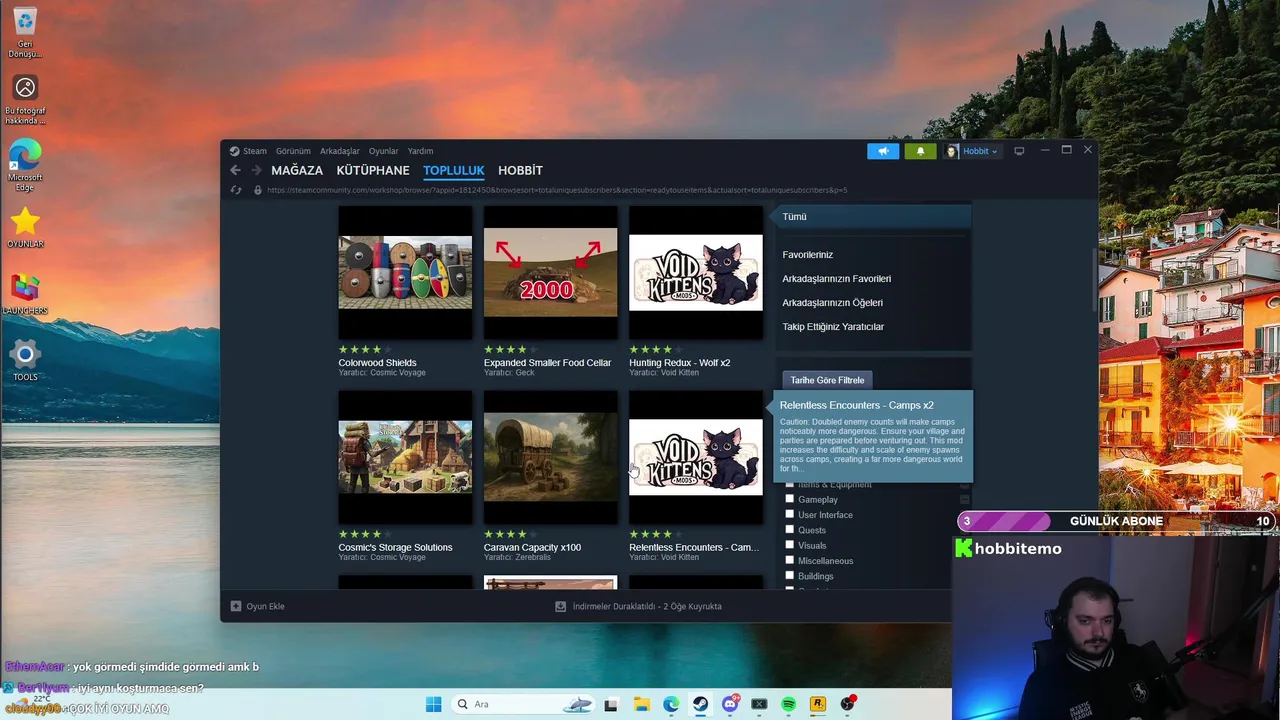Open OBS Studio from the taskbar
This screenshot has height=720, width=1280.
(x=848, y=704)
